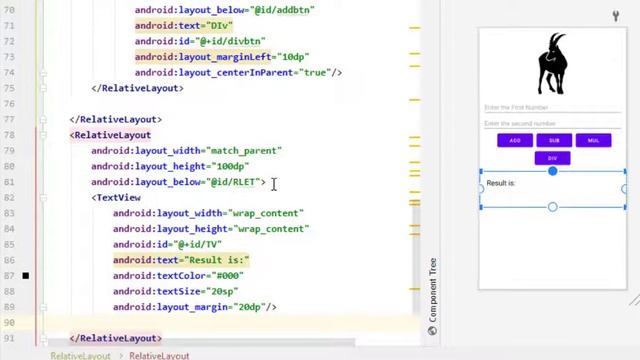Click TextView layout_width="wrap_content" at line 83
The width and height of the screenshot is (640, 360).
[208, 213]
